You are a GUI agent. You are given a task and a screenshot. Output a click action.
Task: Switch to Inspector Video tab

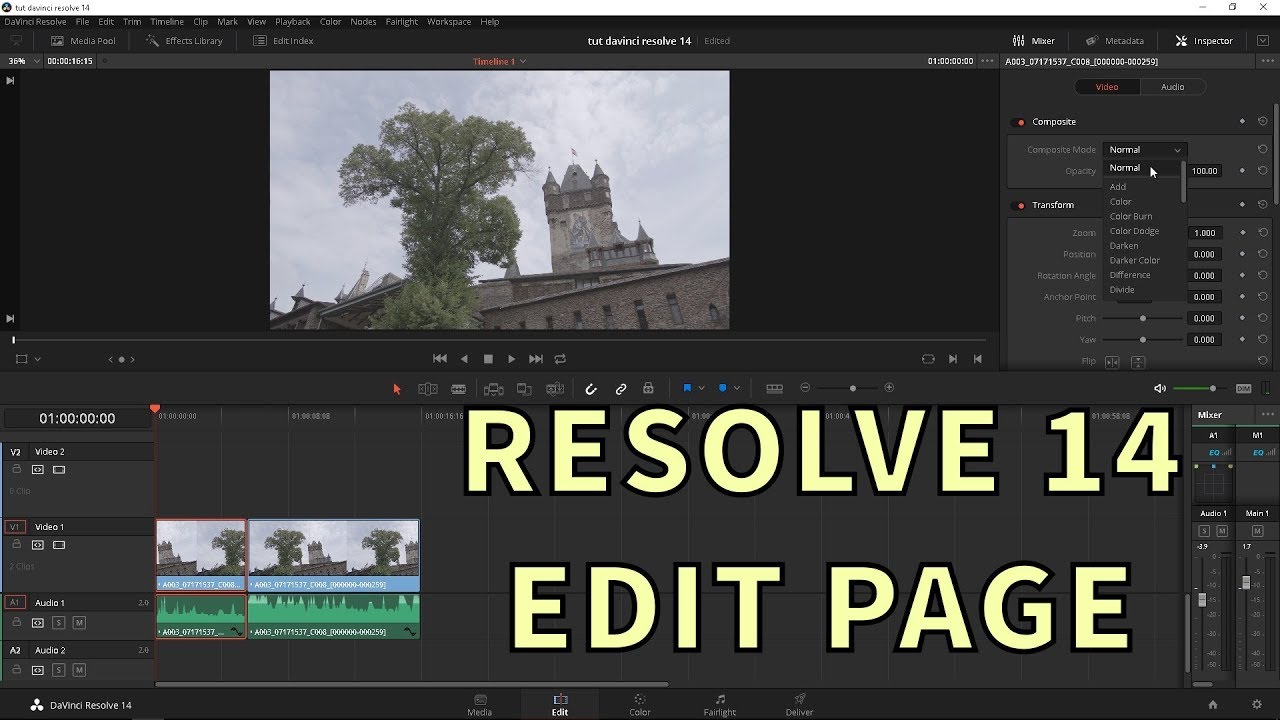point(1107,87)
